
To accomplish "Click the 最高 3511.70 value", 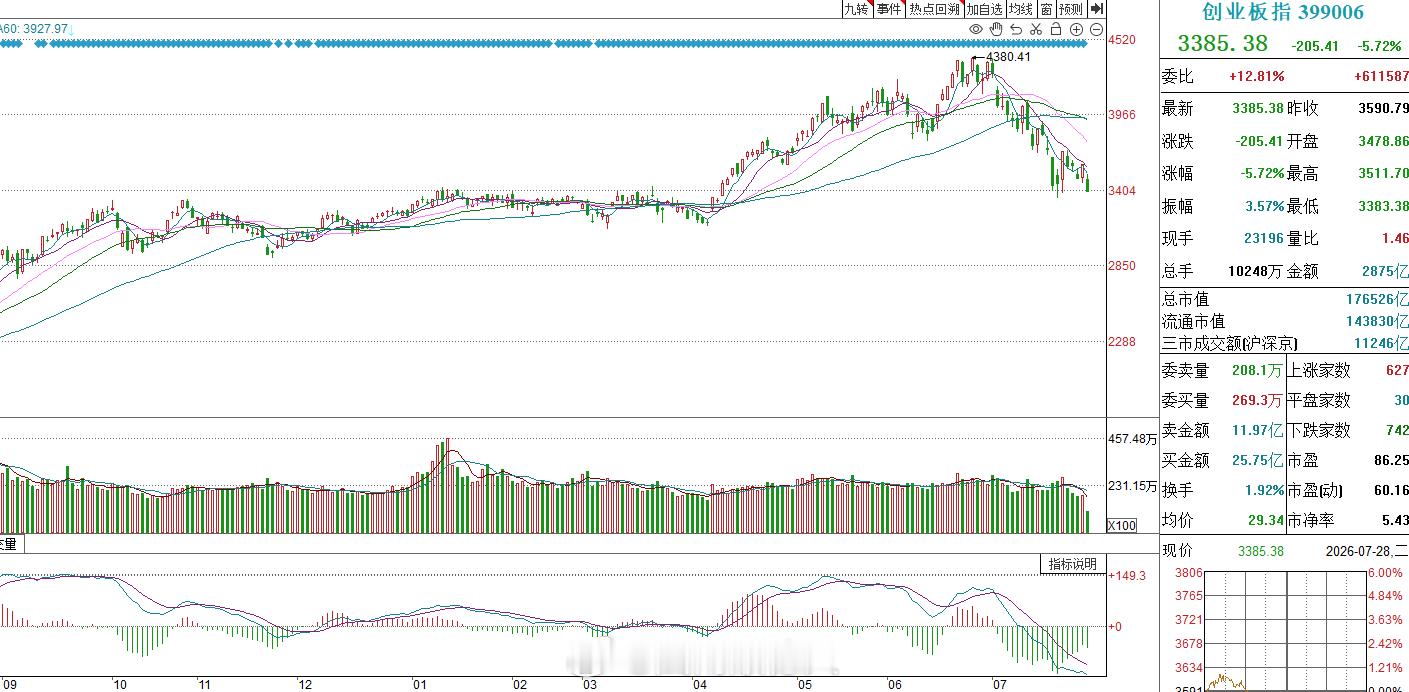I will 1382,173.
